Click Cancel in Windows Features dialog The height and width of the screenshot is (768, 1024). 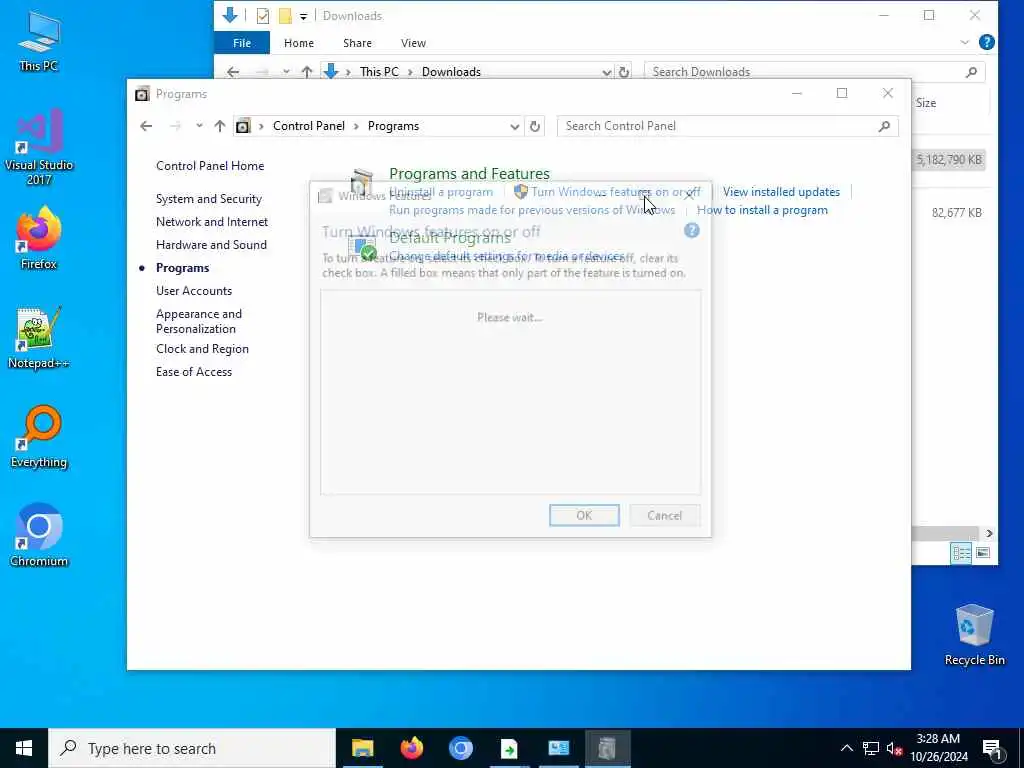(665, 515)
